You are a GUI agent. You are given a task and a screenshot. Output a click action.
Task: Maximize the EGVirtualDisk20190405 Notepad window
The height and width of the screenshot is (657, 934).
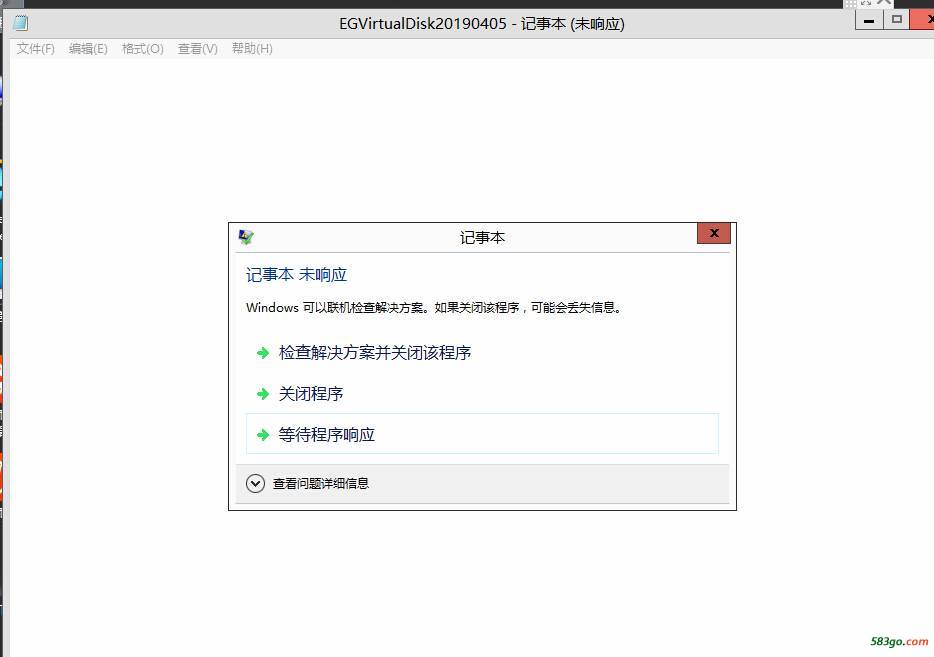[896, 20]
